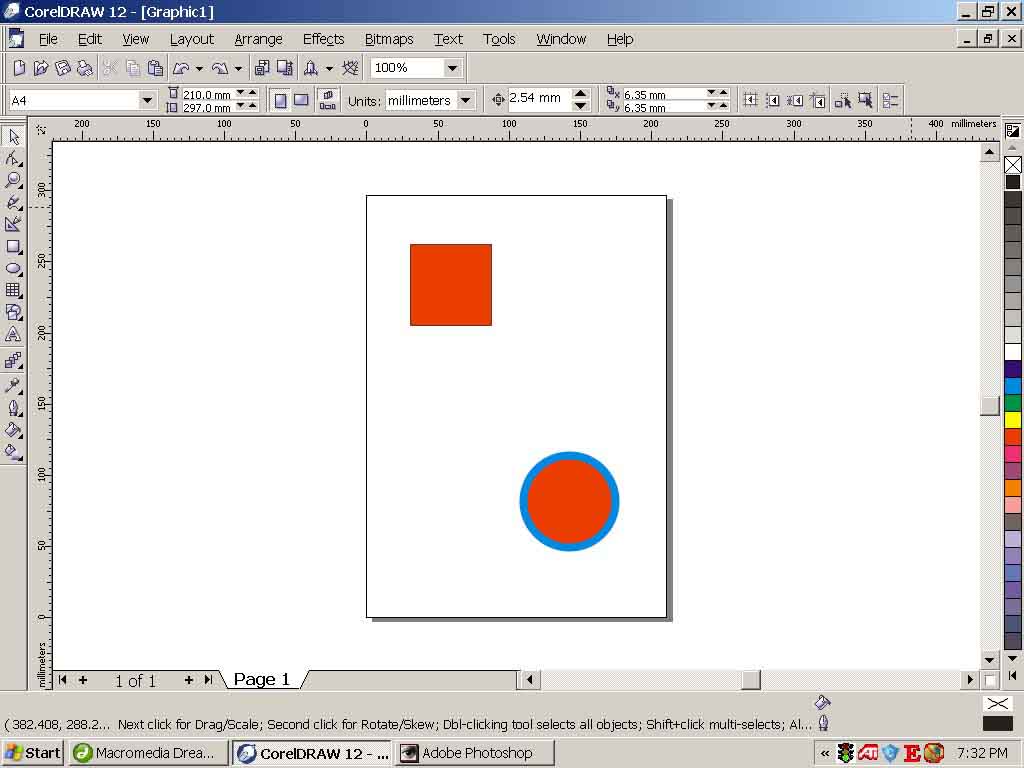Open the Bitmaps menu
This screenshot has height=768, width=1024.
[x=389, y=39]
